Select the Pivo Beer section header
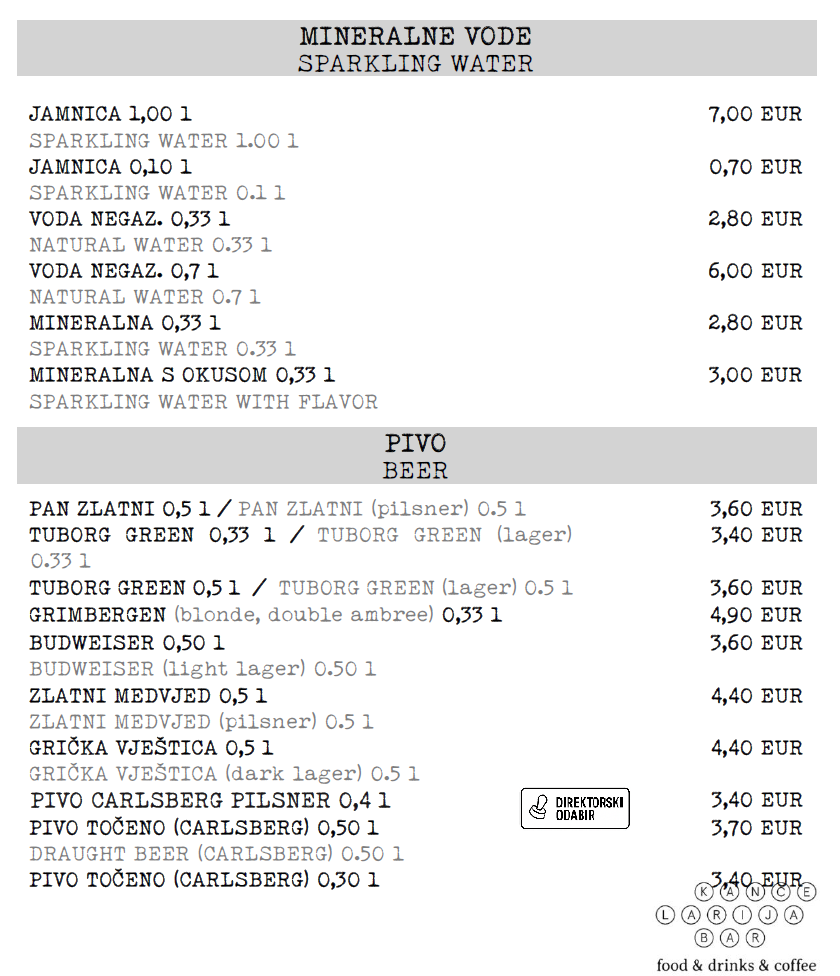The width and height of the screenshot is (840, 976). point(416,455)
